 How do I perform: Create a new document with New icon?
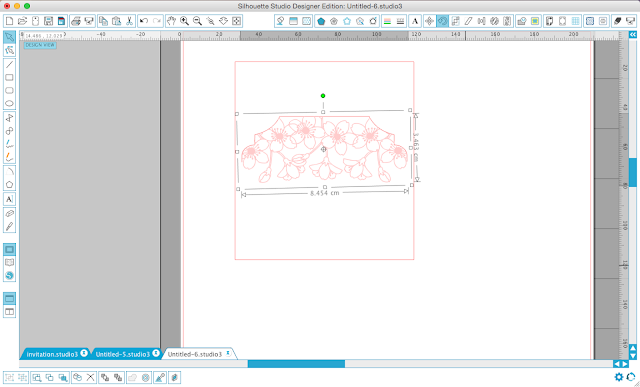(x=9, y=21)
